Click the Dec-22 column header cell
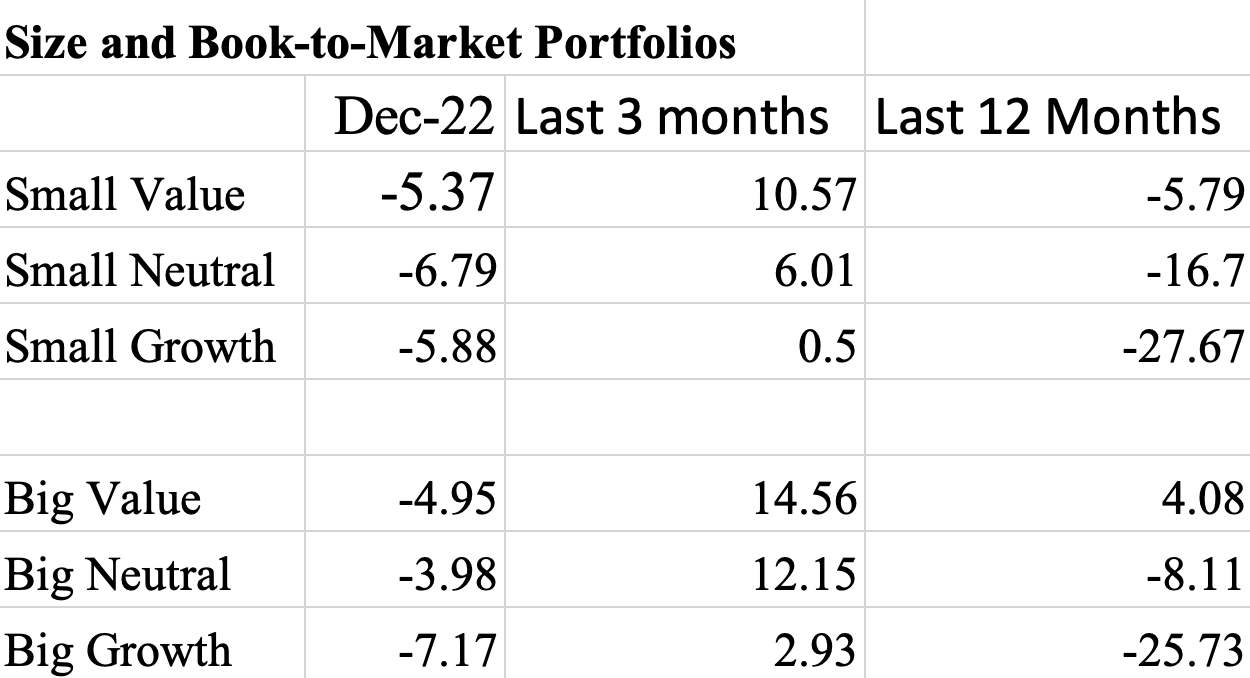Image resolution: width=1250 pixels, height=678 pixels. click(x=414, y=117)
